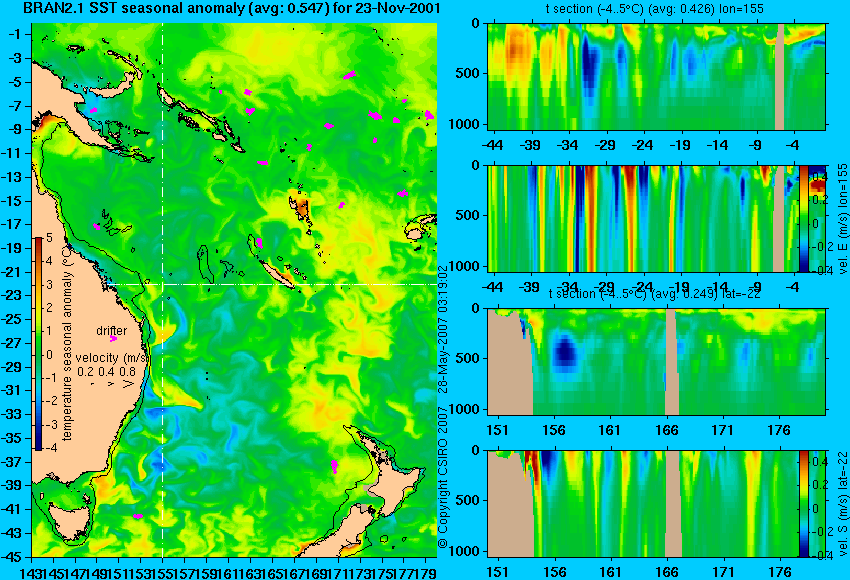Click the dark blue cold blob in the lat=-22 temperature section

pos(565,352)
